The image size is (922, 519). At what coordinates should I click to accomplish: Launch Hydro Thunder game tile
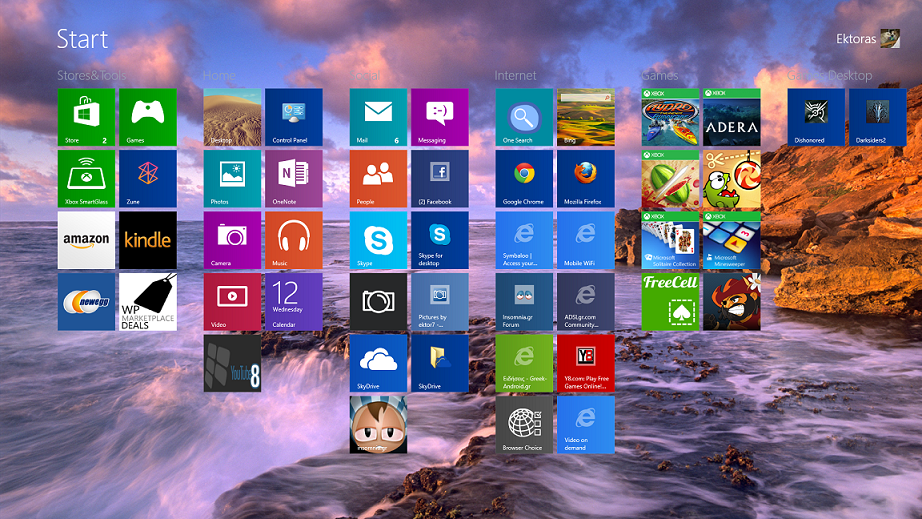pyautogui.click(x=670, y=117)
